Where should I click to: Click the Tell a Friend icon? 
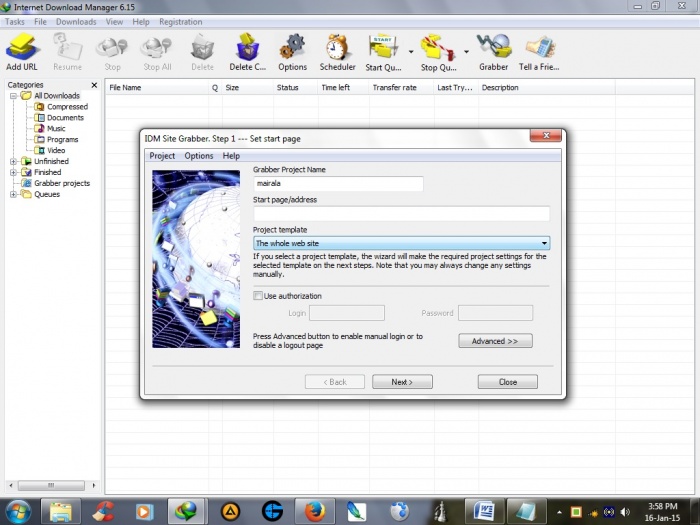[539, 52]
